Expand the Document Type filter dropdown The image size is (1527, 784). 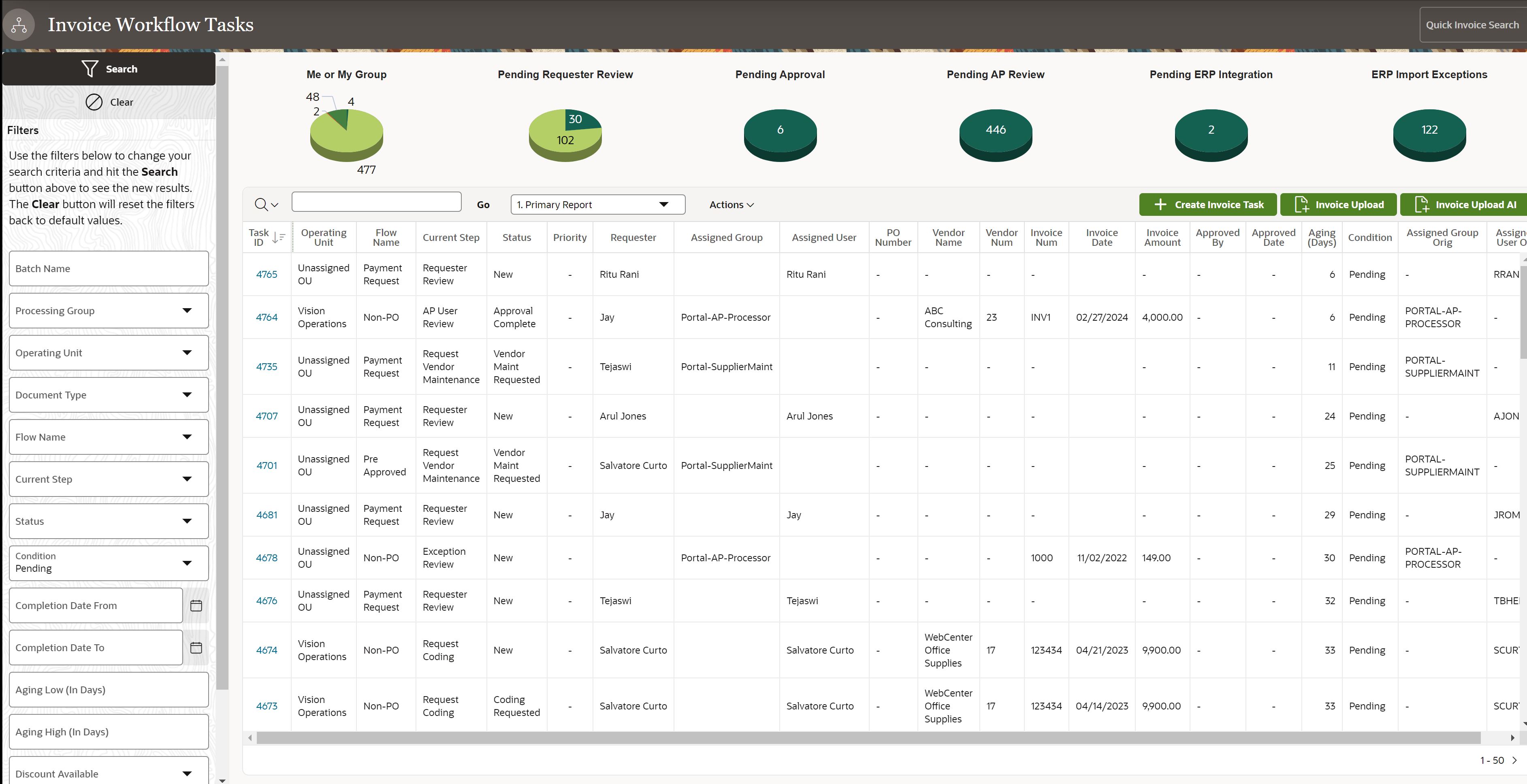[109, 395]
